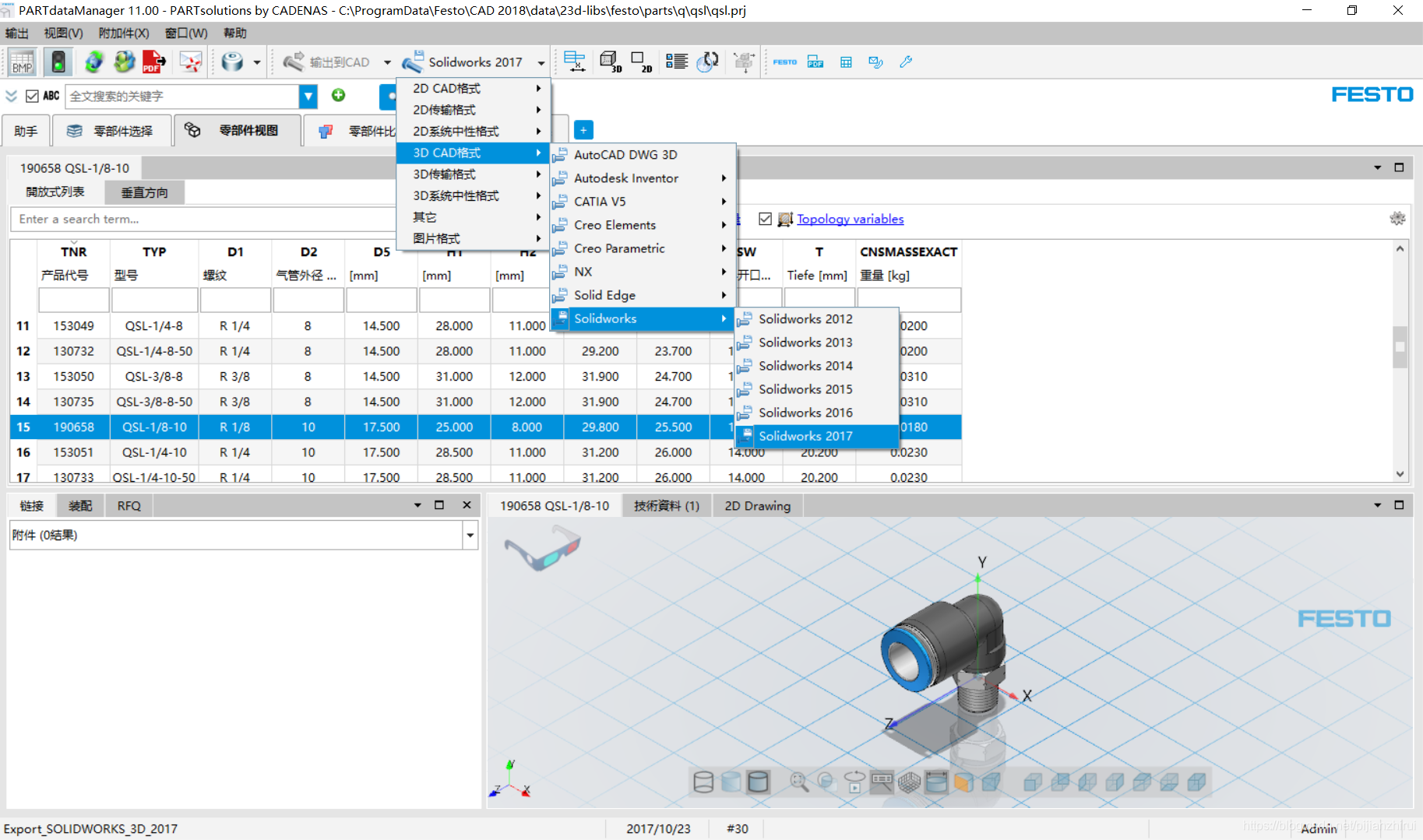Click the orange section cut icon

[x=963, y=782]
